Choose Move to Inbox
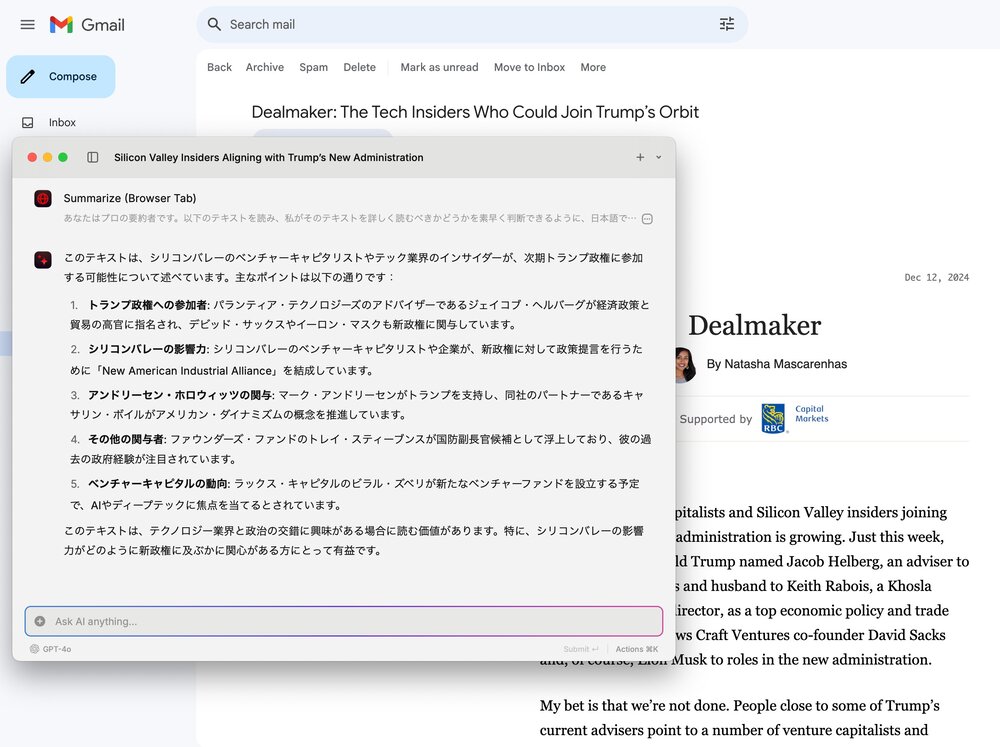This screenshot has width=1000, height=747. pyautogui.click(x=529, y=67)
